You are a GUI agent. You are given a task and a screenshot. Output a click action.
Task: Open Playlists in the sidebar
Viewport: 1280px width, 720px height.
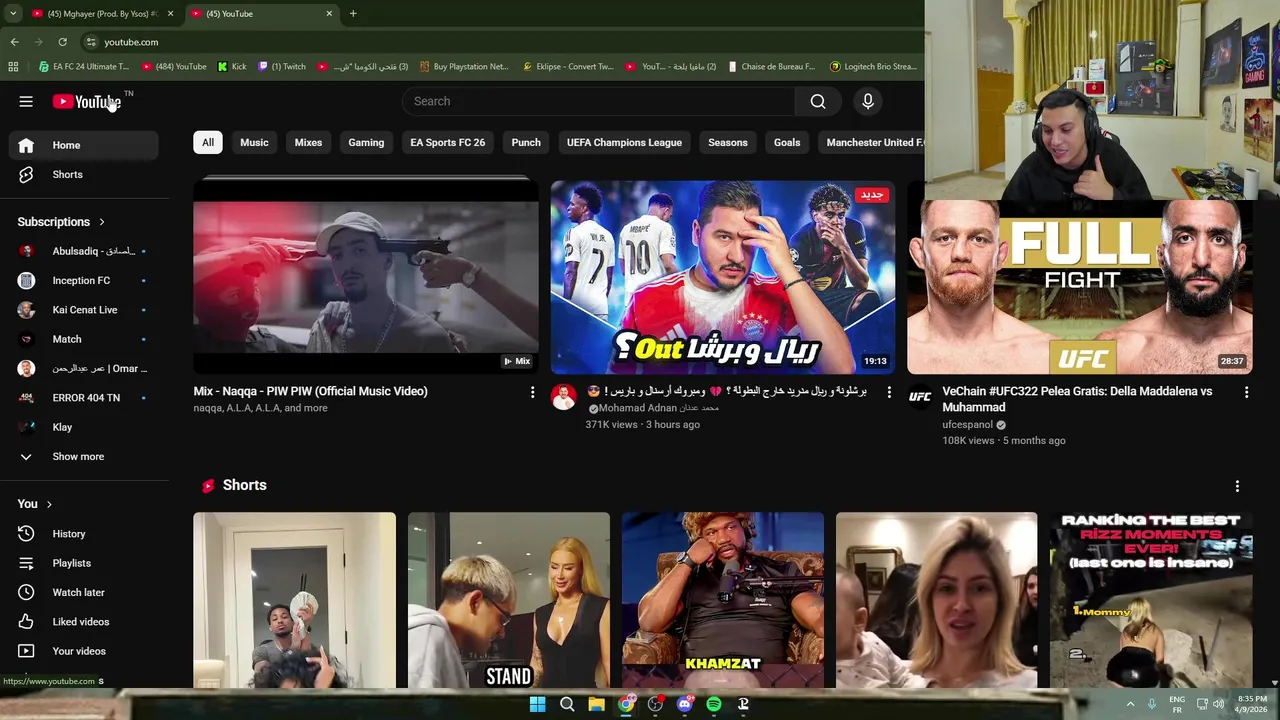[84, 563]
